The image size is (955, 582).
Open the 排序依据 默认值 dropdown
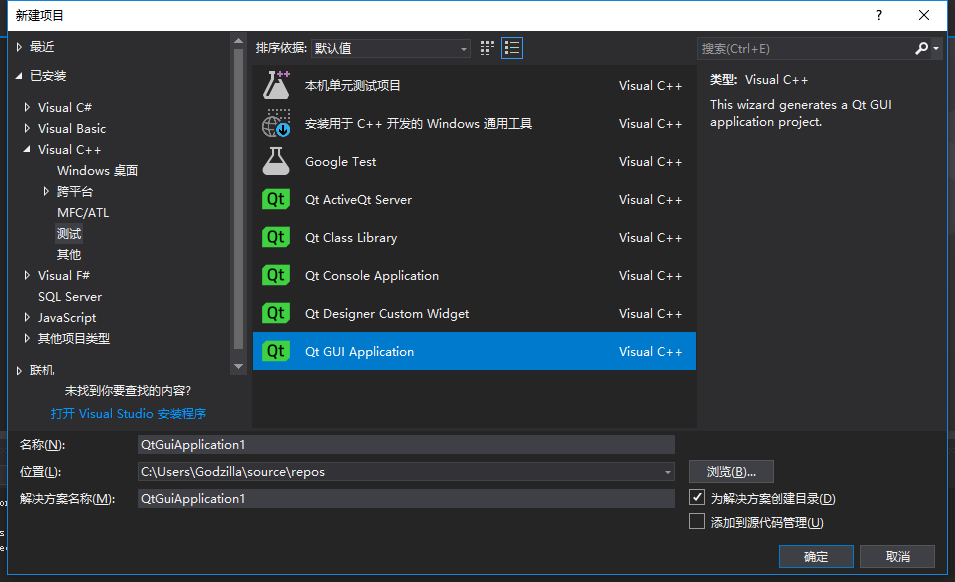click(390, 48)
